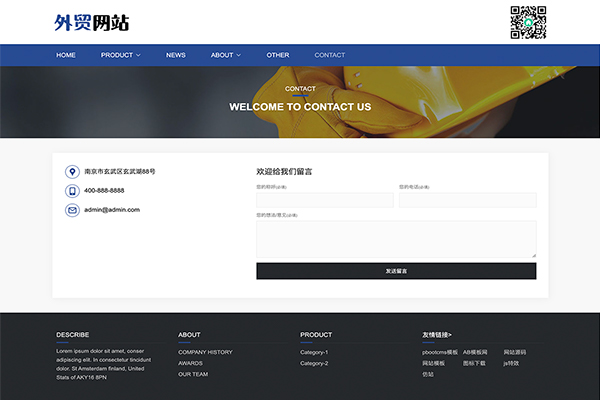Click the phone icon beside 400-888-8888
The height and width of the screenshot is (400, 600).
(72, 191)
